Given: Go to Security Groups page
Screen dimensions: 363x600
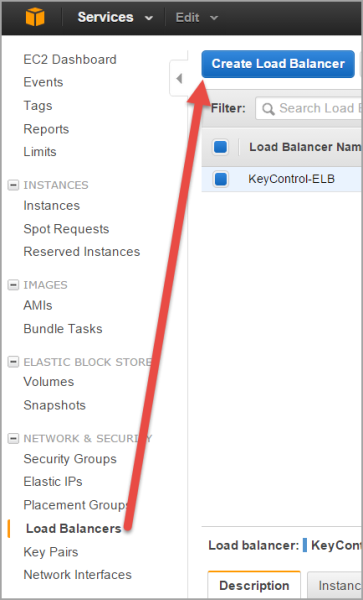Looking at the screenshot, I should click(x=70, y=459).
